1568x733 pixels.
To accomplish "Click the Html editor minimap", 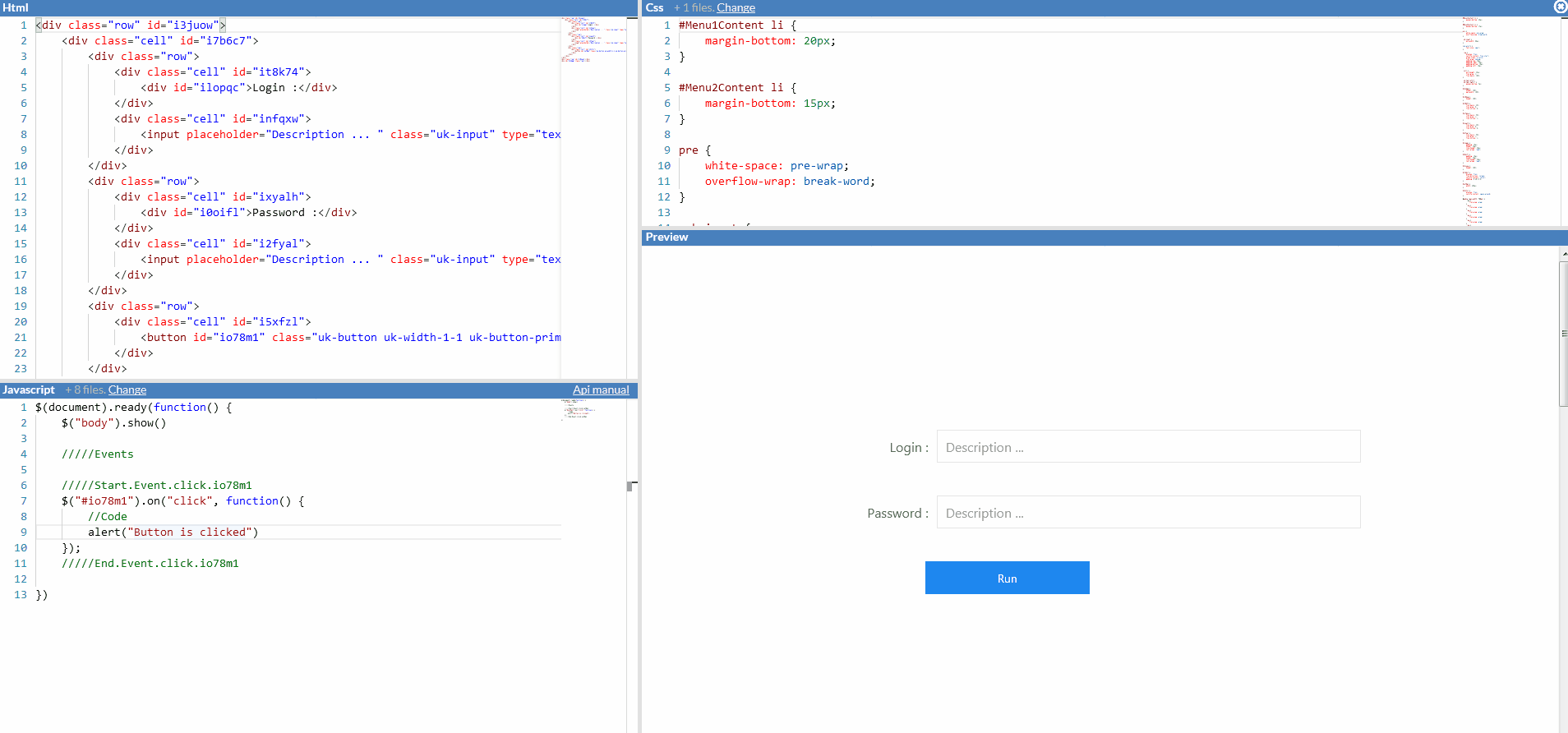I will click(593, 39).
